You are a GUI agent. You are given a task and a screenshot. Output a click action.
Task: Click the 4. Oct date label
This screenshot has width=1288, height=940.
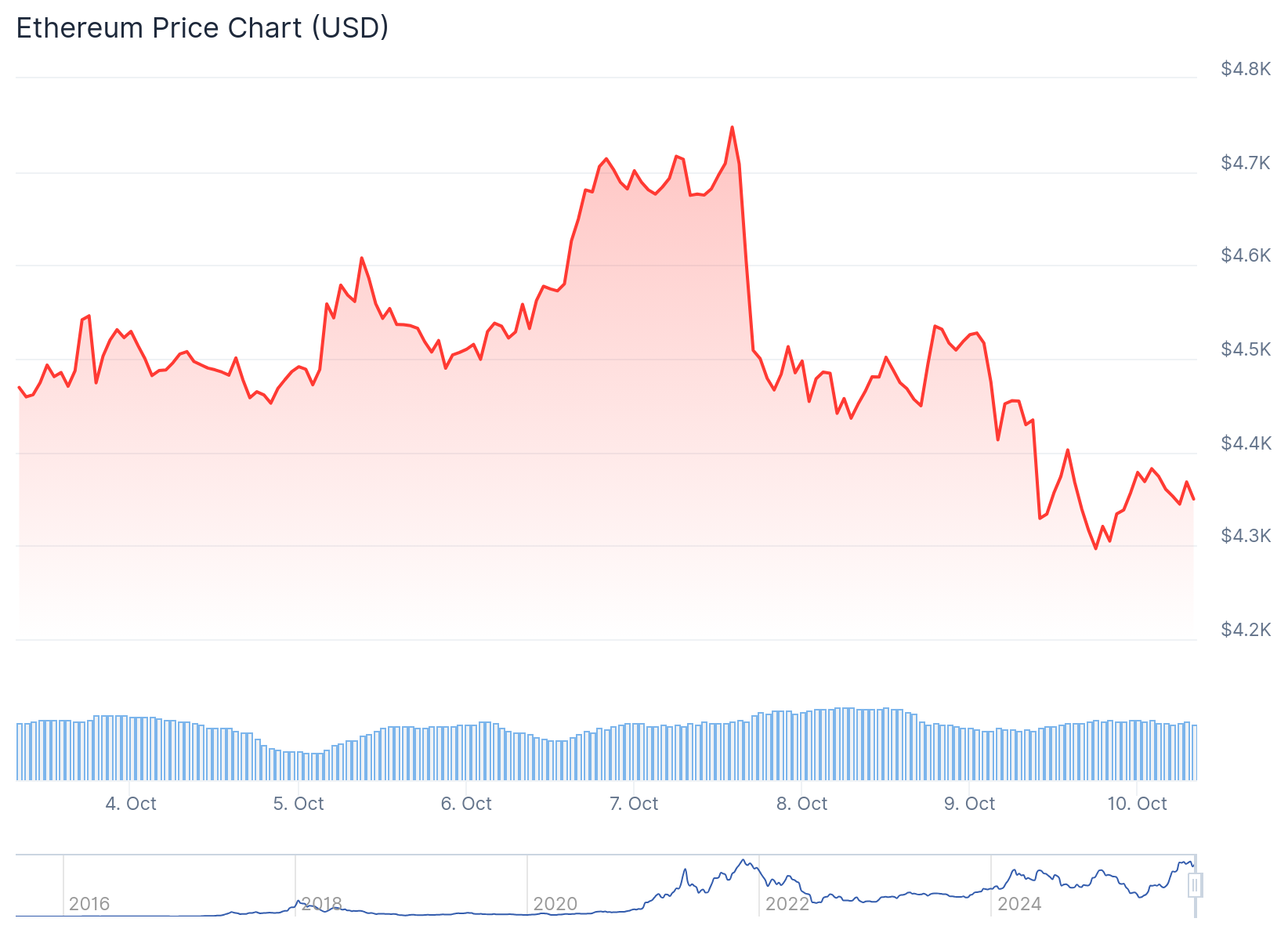point(131,804)
